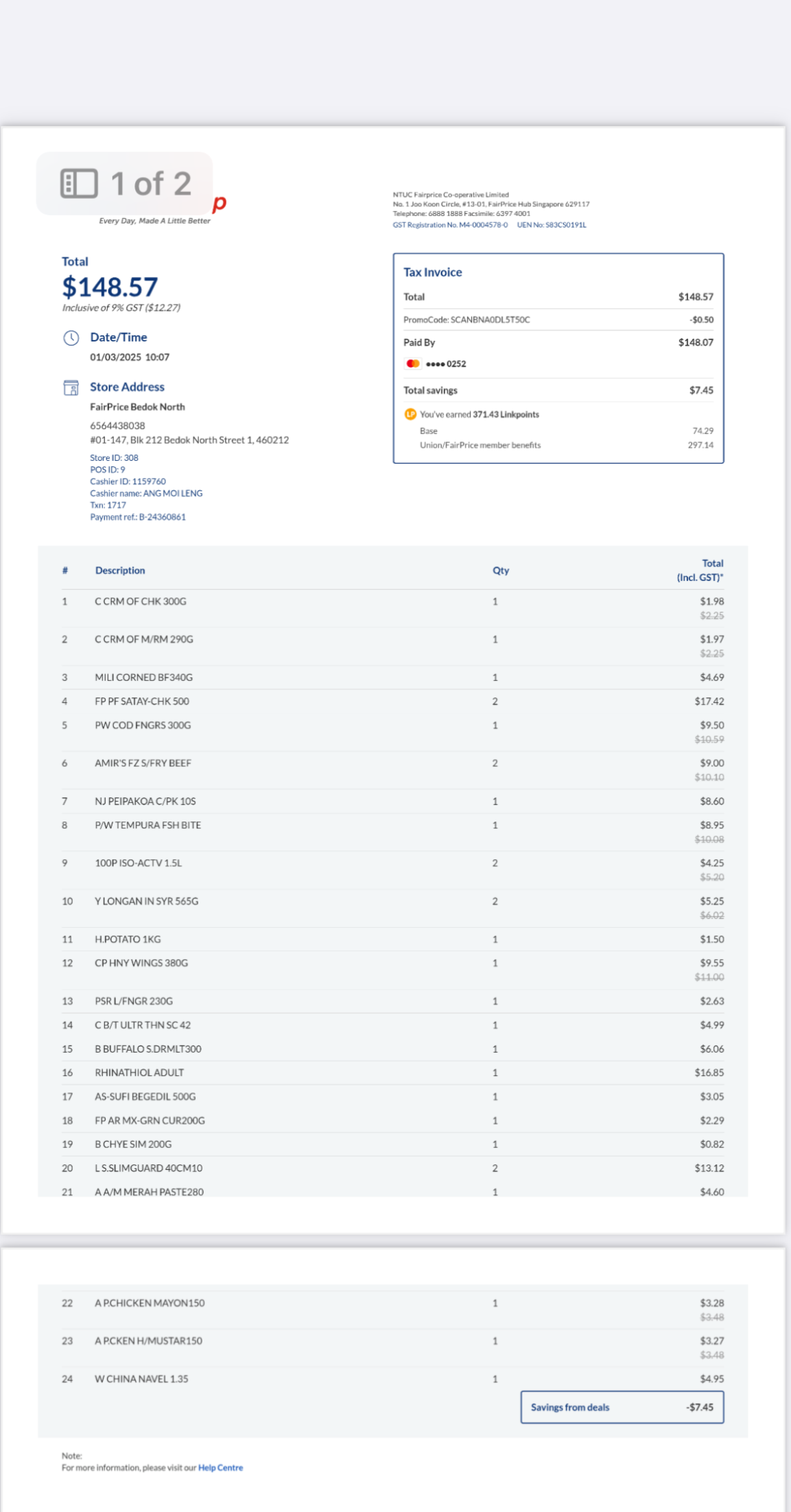Select item C CRM OF M/RM 290G
This screenshot has width=791, height=1512.
[x=144, y=639]
